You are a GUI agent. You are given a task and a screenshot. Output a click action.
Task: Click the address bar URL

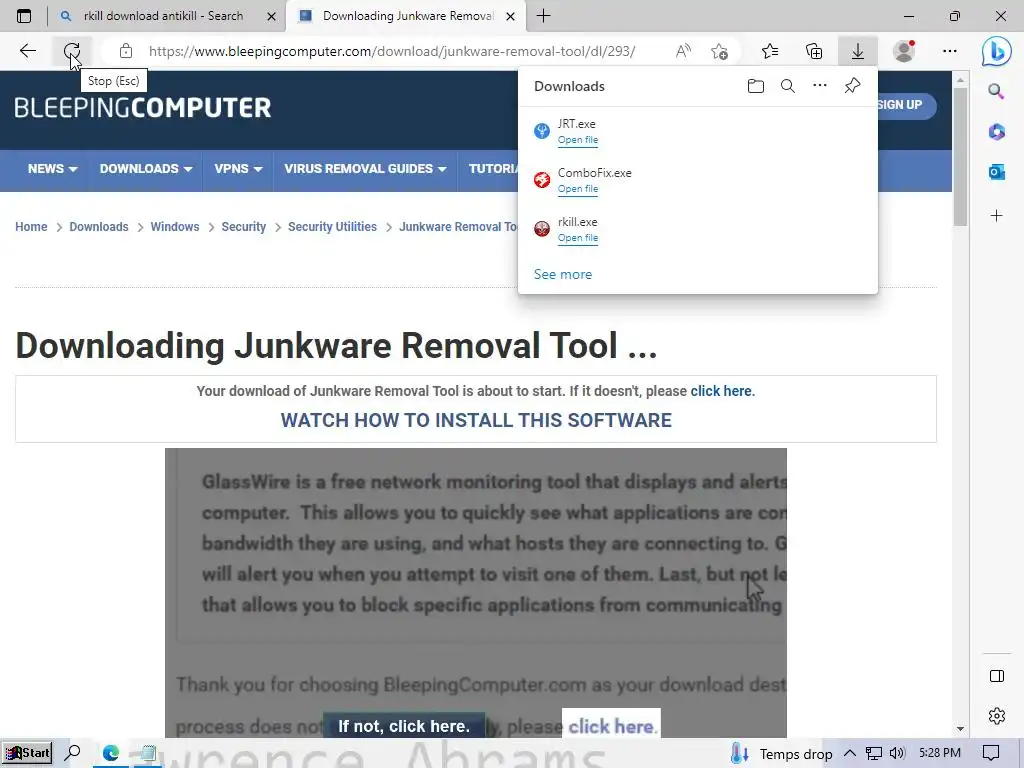tap(391, 51)
